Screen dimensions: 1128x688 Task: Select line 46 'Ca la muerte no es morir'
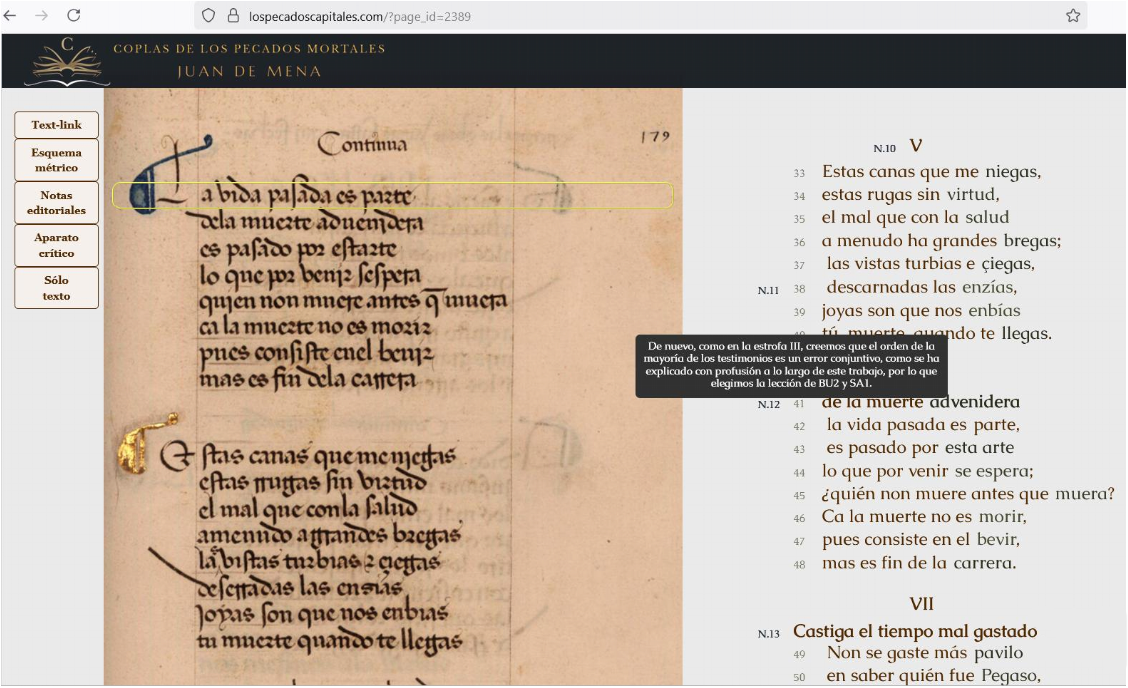(x=924, y=517)
